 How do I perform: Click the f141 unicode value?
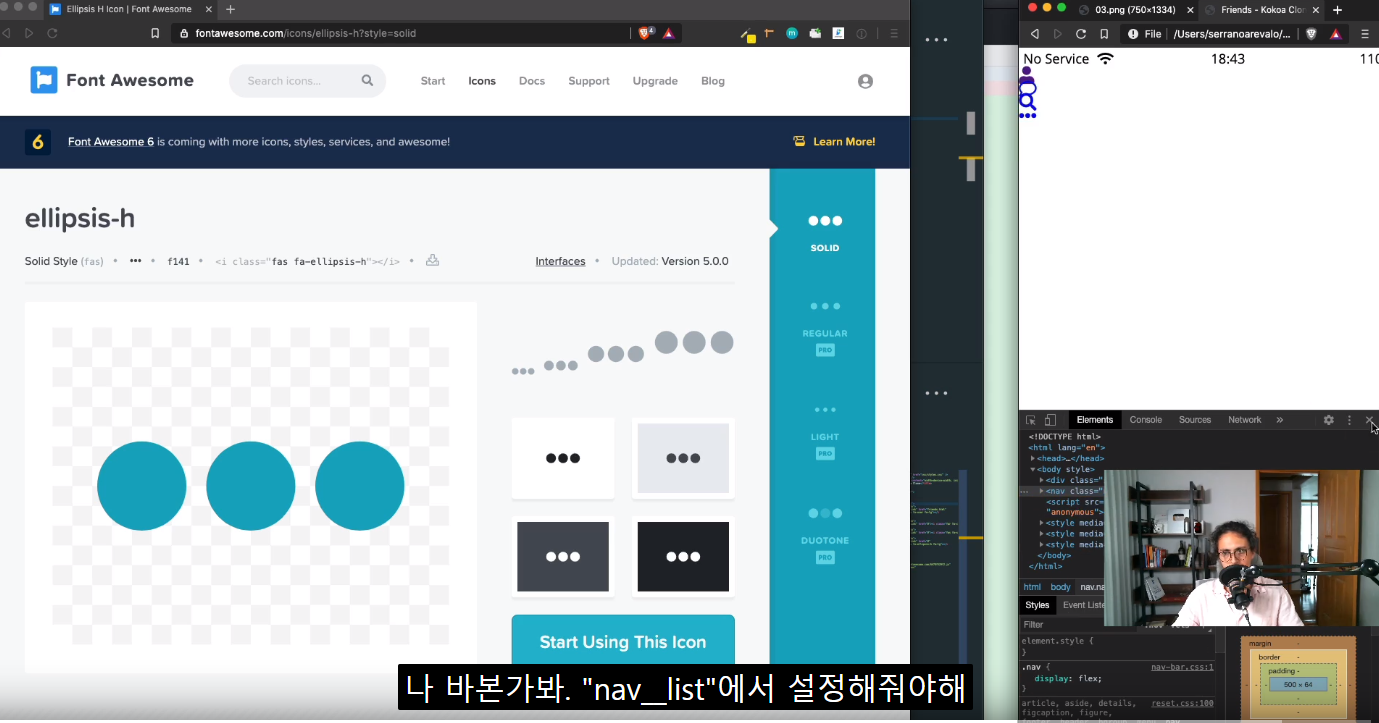[x=178, y=261]
